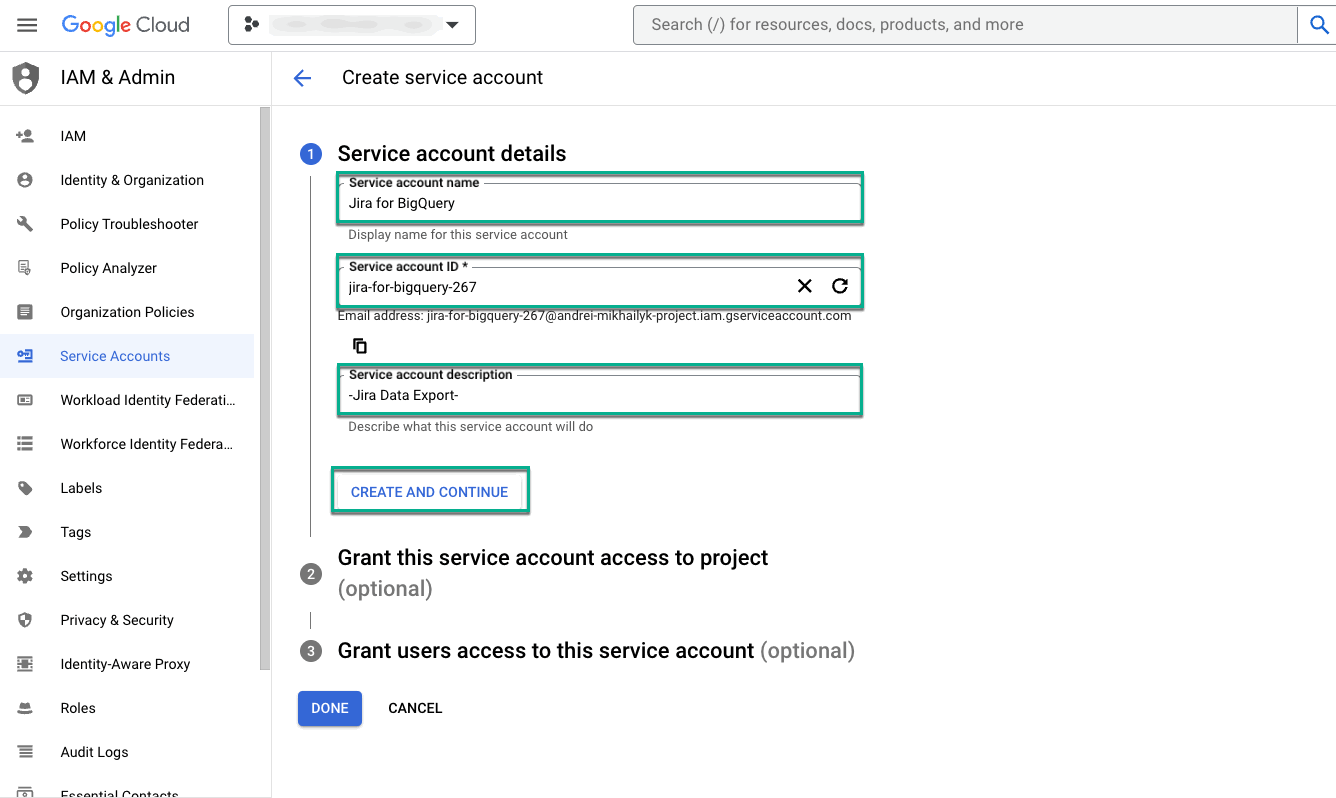
Task: Click the blue Done button
Action: coord(329,708)
